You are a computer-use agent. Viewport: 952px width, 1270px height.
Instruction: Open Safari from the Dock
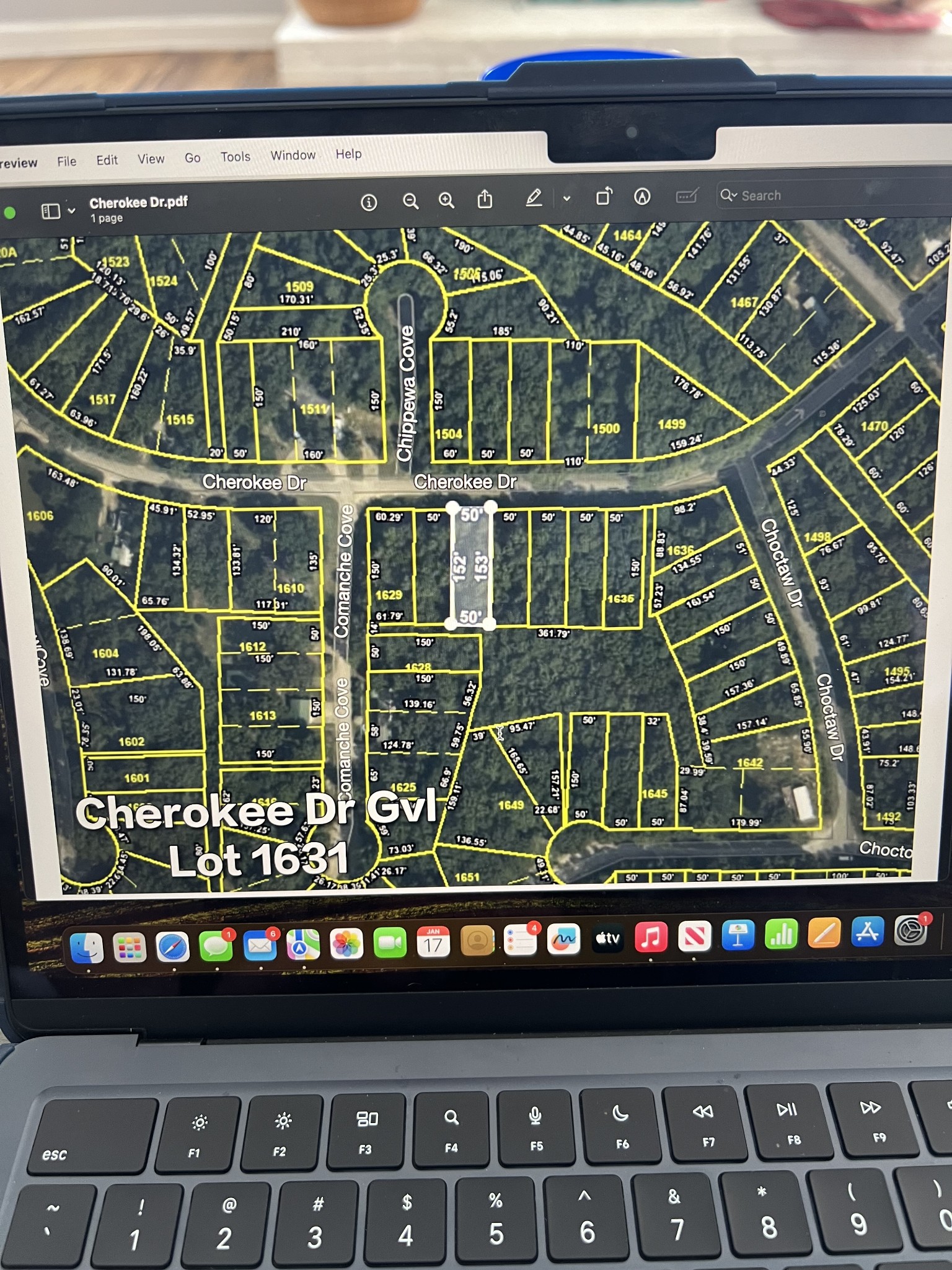point(173,948)
